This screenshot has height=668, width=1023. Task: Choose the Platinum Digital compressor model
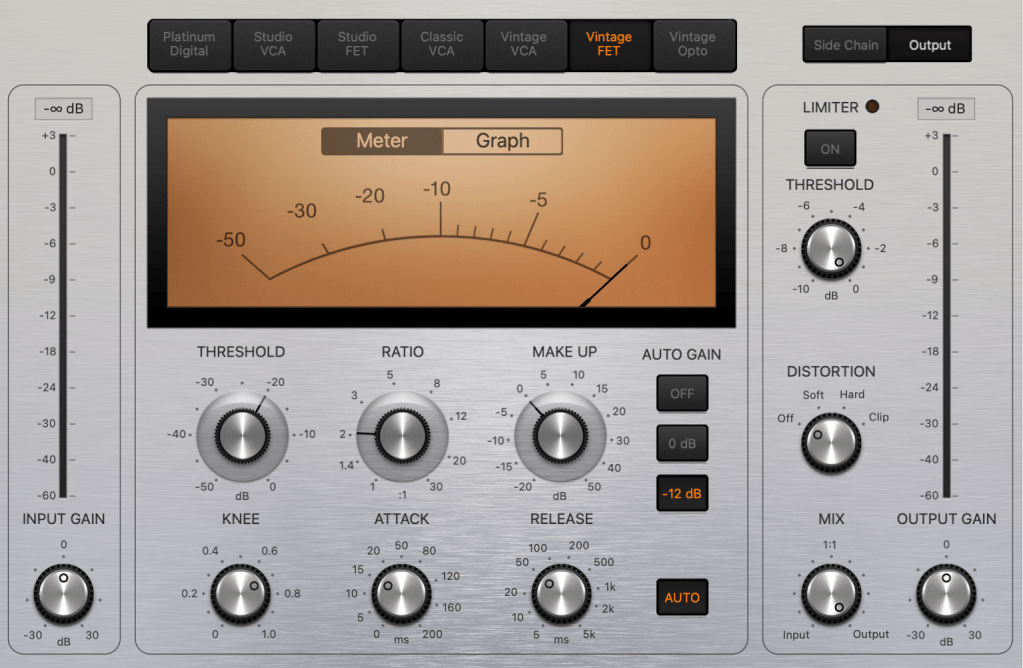pyautogui.click(x=190, y=45)
